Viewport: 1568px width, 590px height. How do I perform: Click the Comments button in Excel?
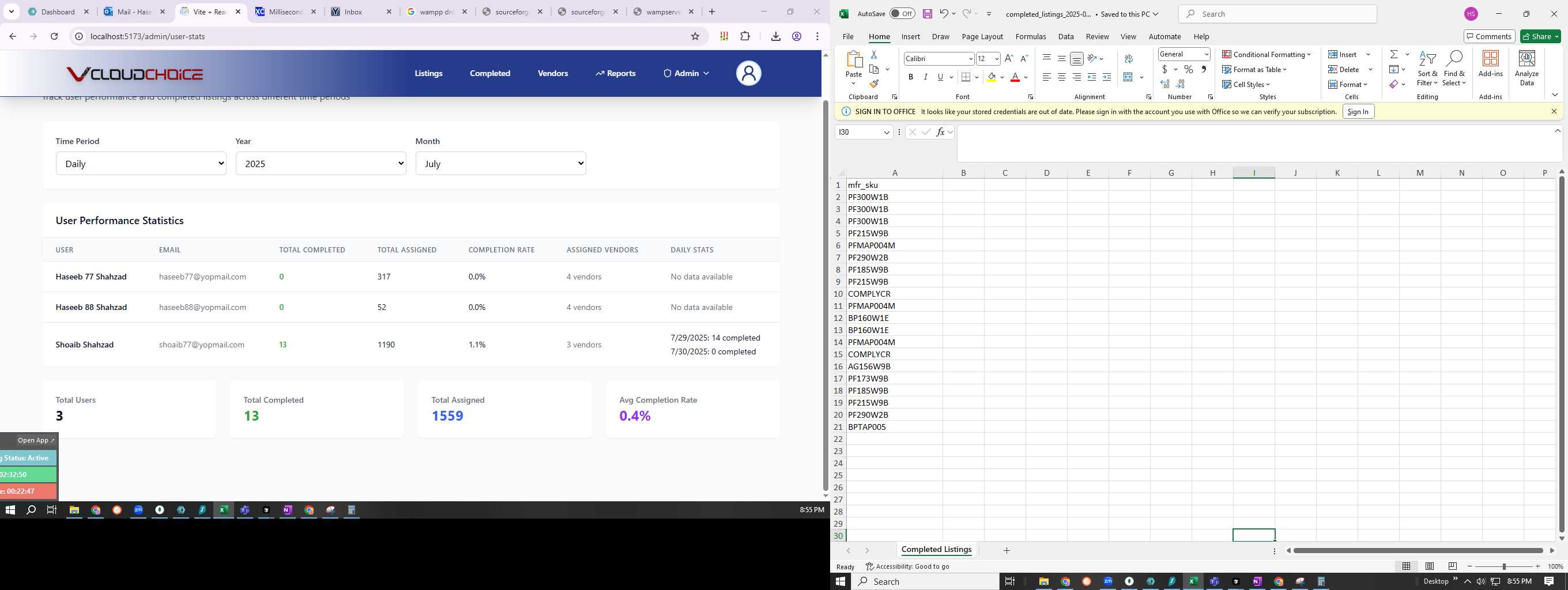[1488, 36]
